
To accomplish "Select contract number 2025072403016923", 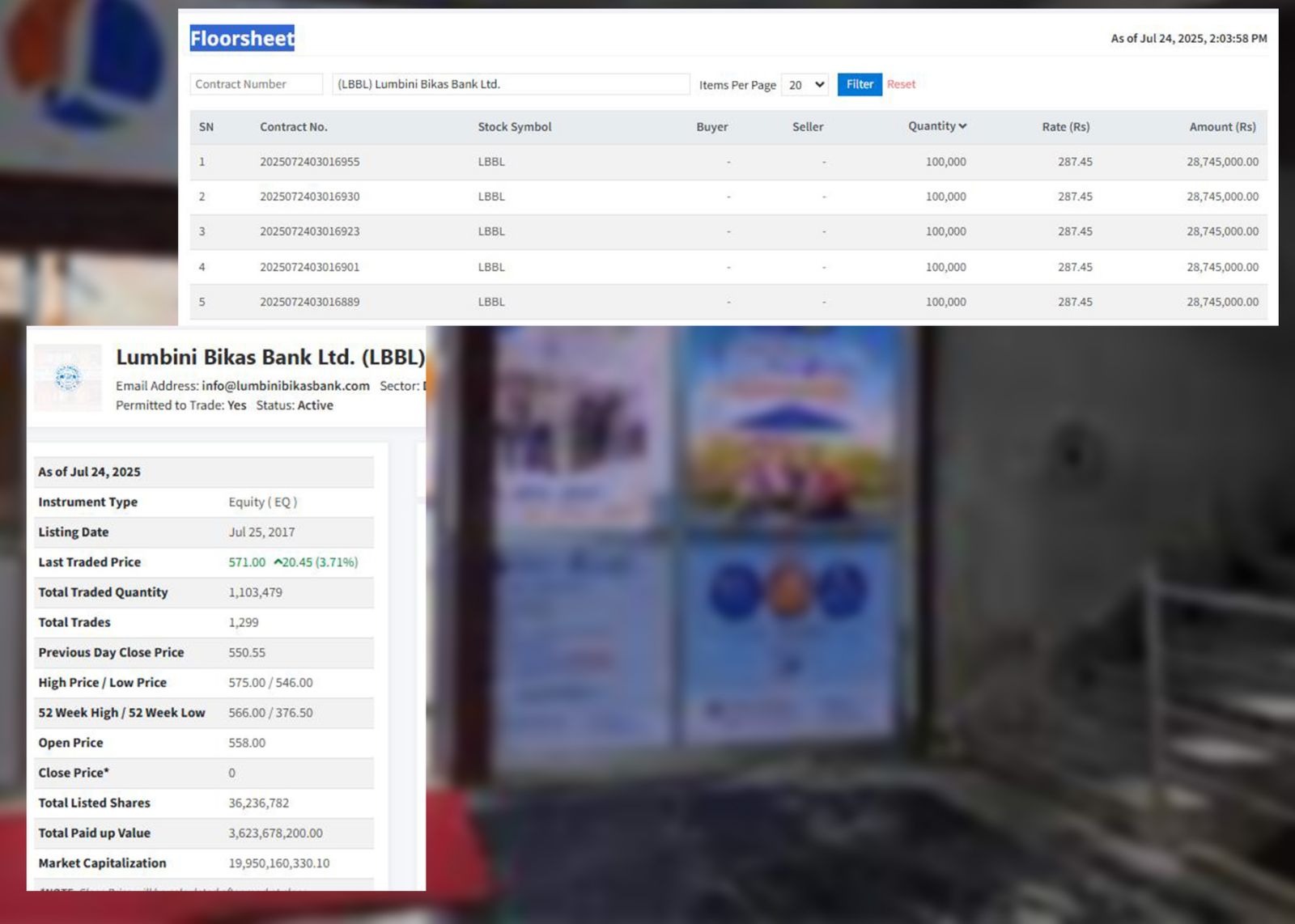I will coord(309,231).
